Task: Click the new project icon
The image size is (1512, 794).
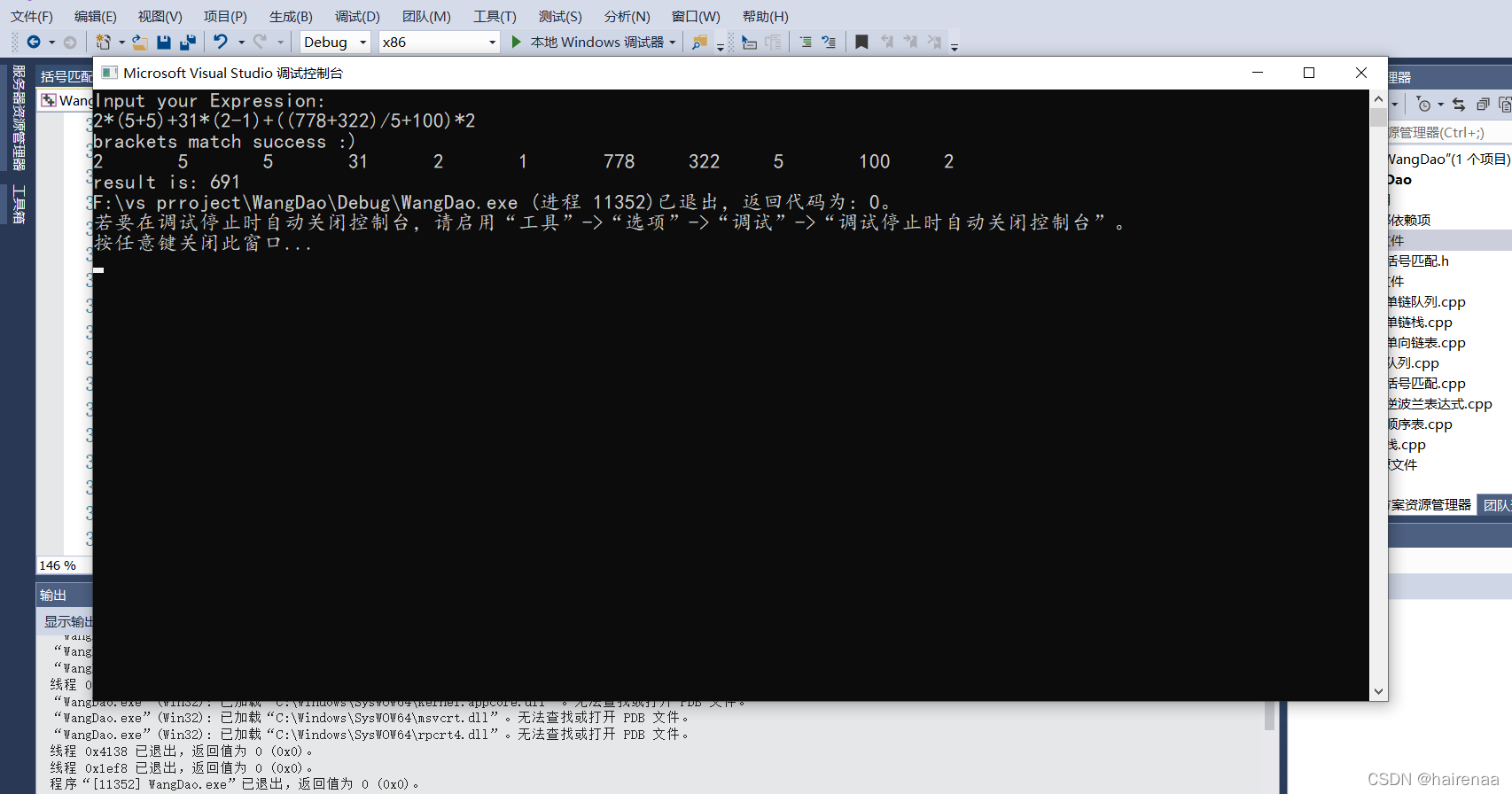Action: point(104,42)
